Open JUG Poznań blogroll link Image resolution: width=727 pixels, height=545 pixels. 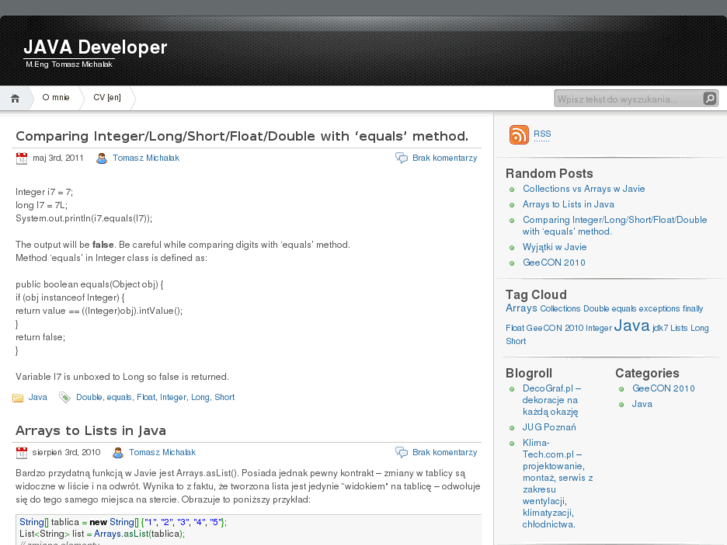click(x=549, y=427)
